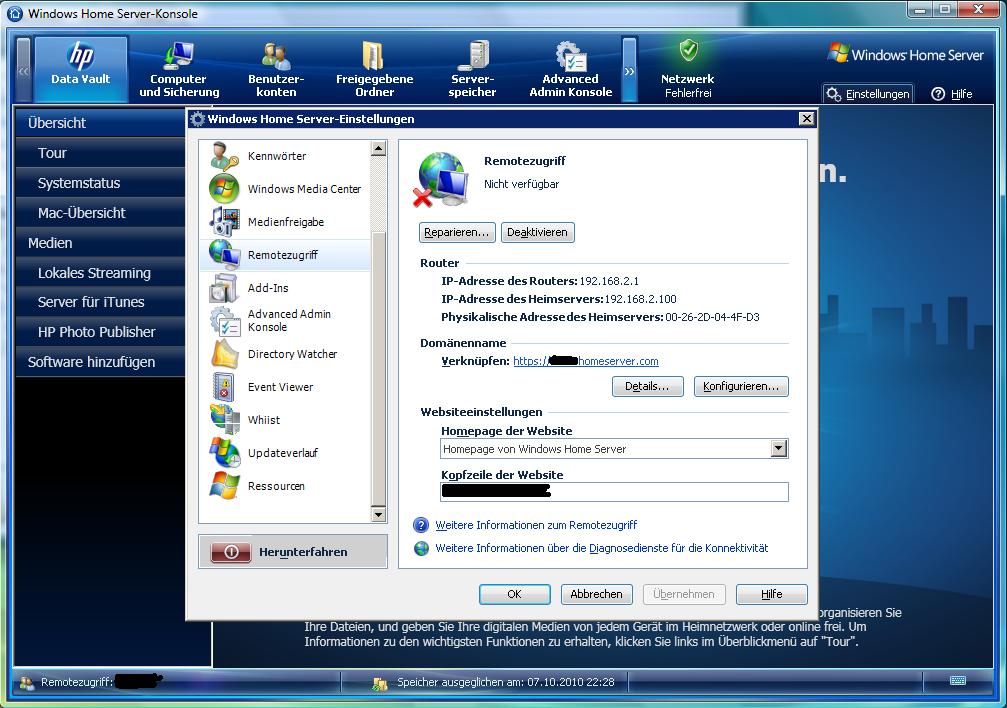Click the Einstellungen gear icon
The width and height of the screenshot is (1007, 708).
(834, 94)
